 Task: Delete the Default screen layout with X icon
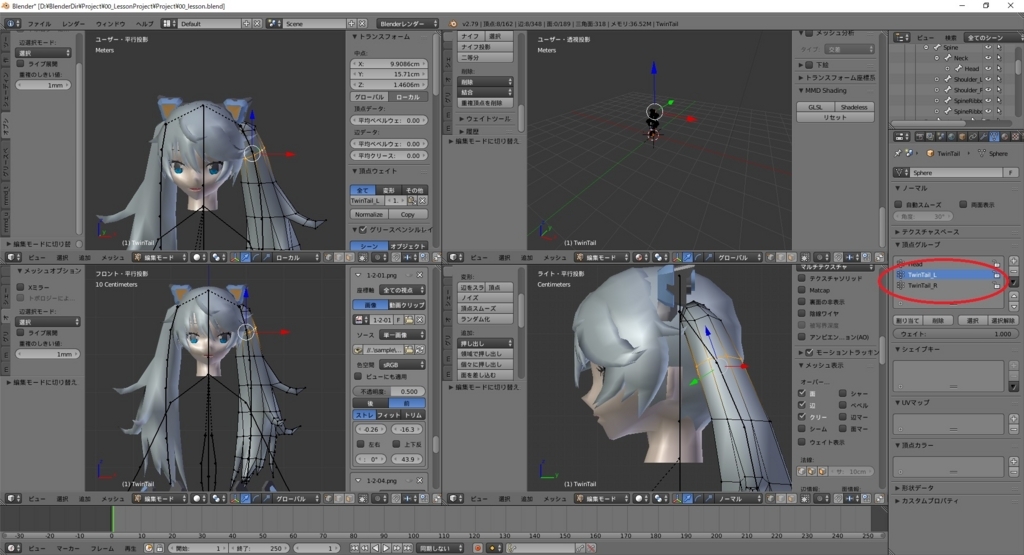257,24
